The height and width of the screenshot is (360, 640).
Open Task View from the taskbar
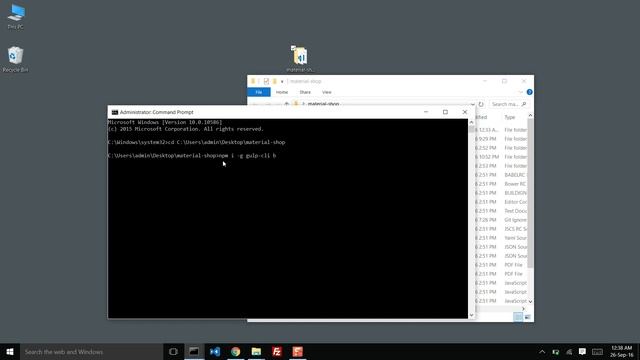[173, 351]
